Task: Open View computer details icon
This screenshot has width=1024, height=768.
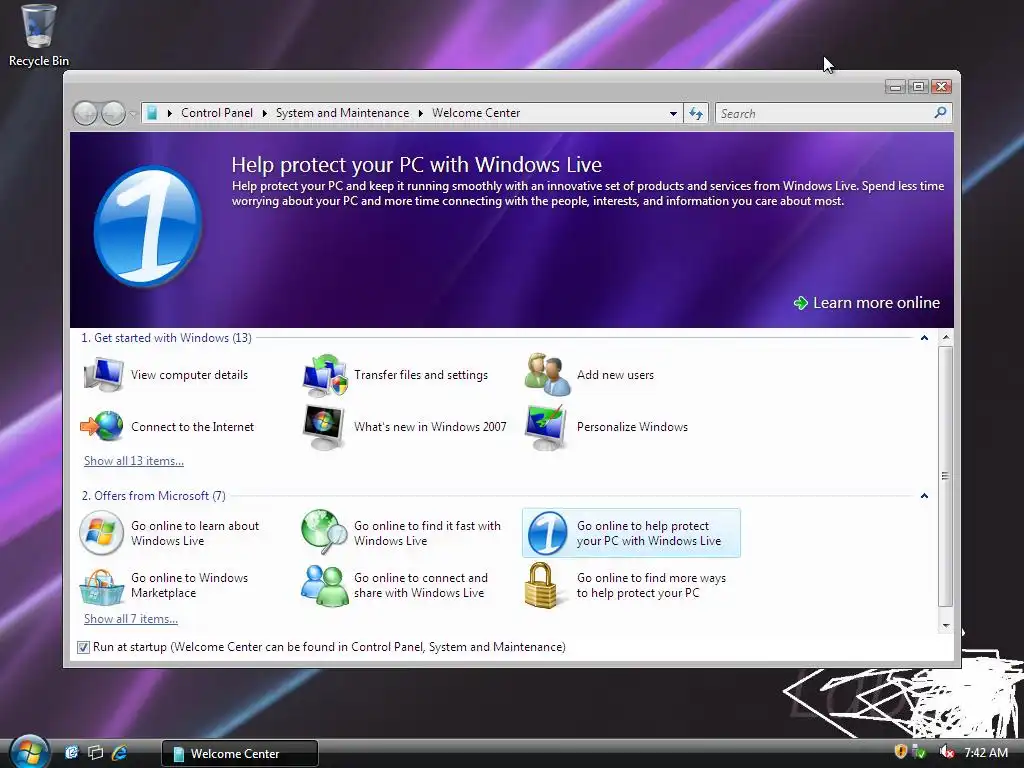Action: coord(103,375)
